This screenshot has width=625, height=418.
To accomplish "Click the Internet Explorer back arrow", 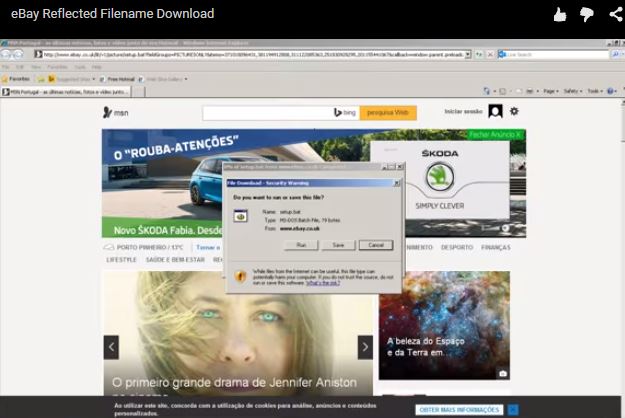I will [8, 54].
